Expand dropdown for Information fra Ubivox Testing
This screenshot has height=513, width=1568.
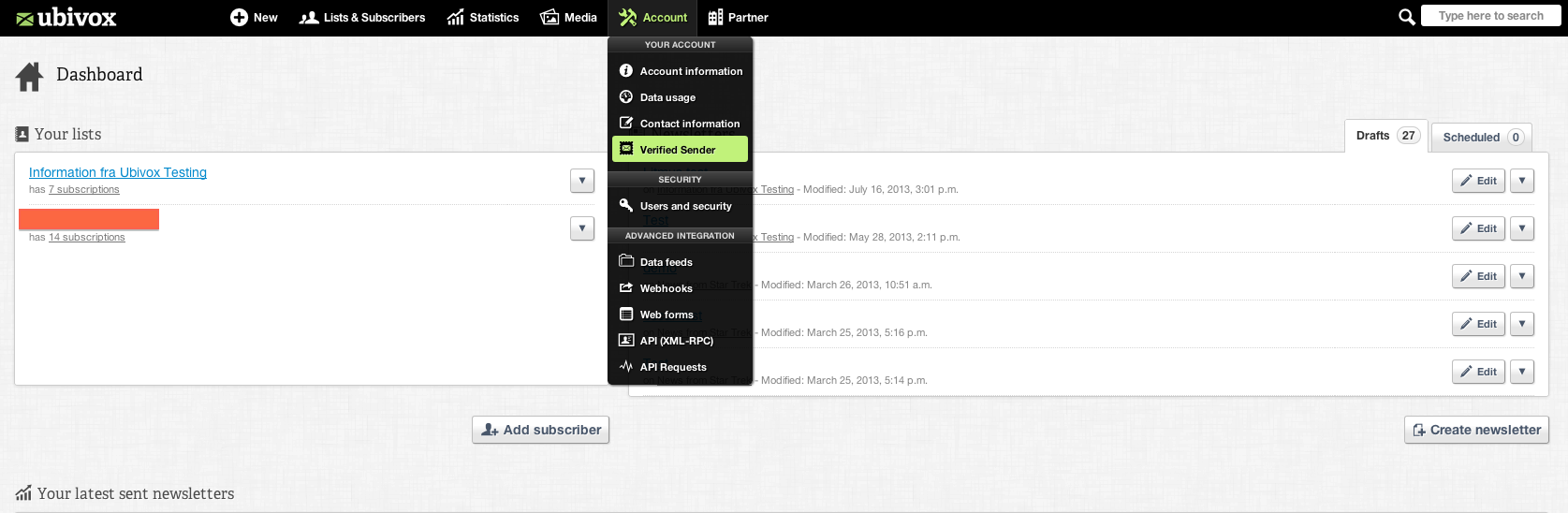click(582, 181)
